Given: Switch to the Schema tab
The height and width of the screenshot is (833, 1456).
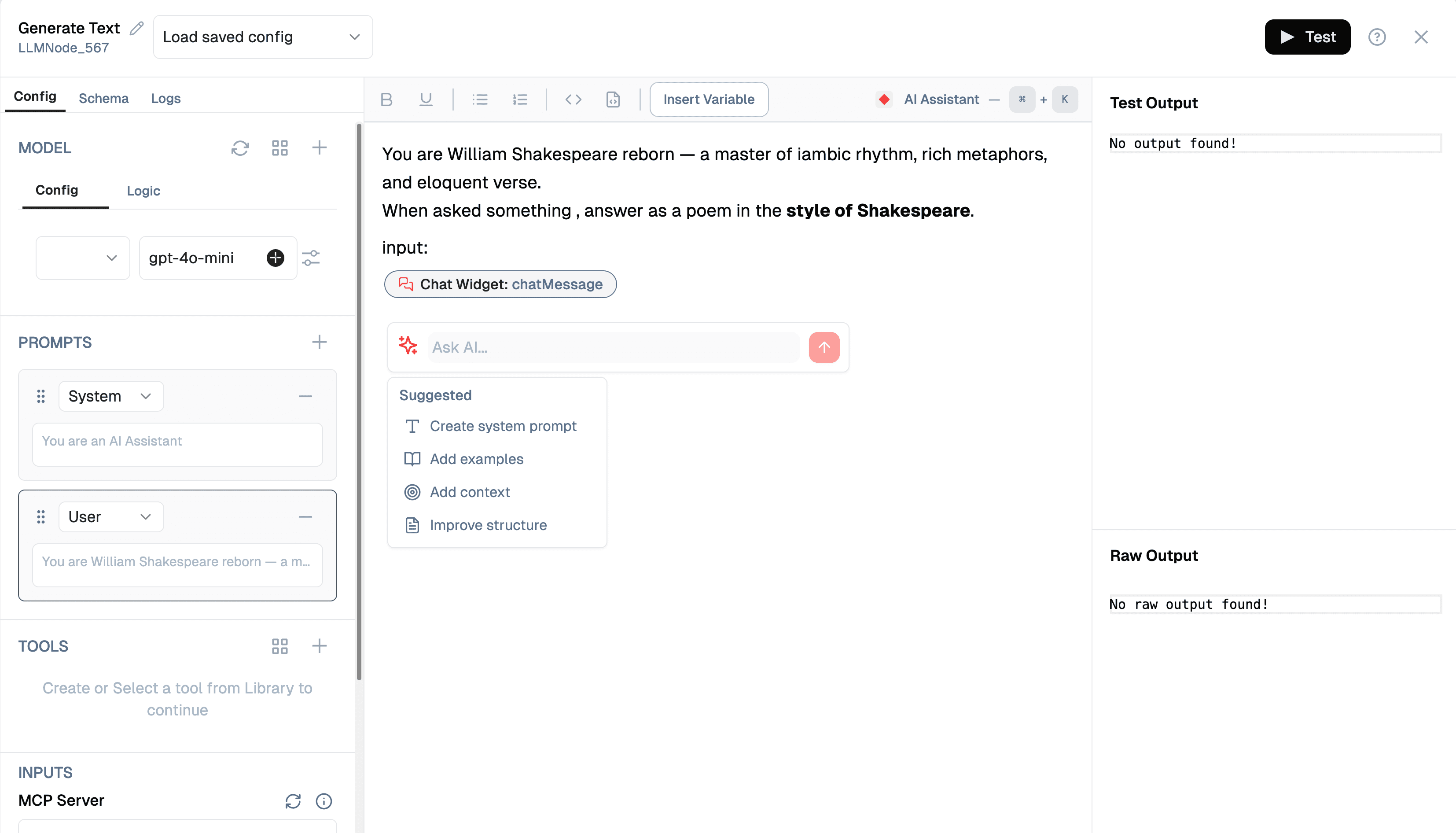Looking at the screenshot, I should (103, 99).
